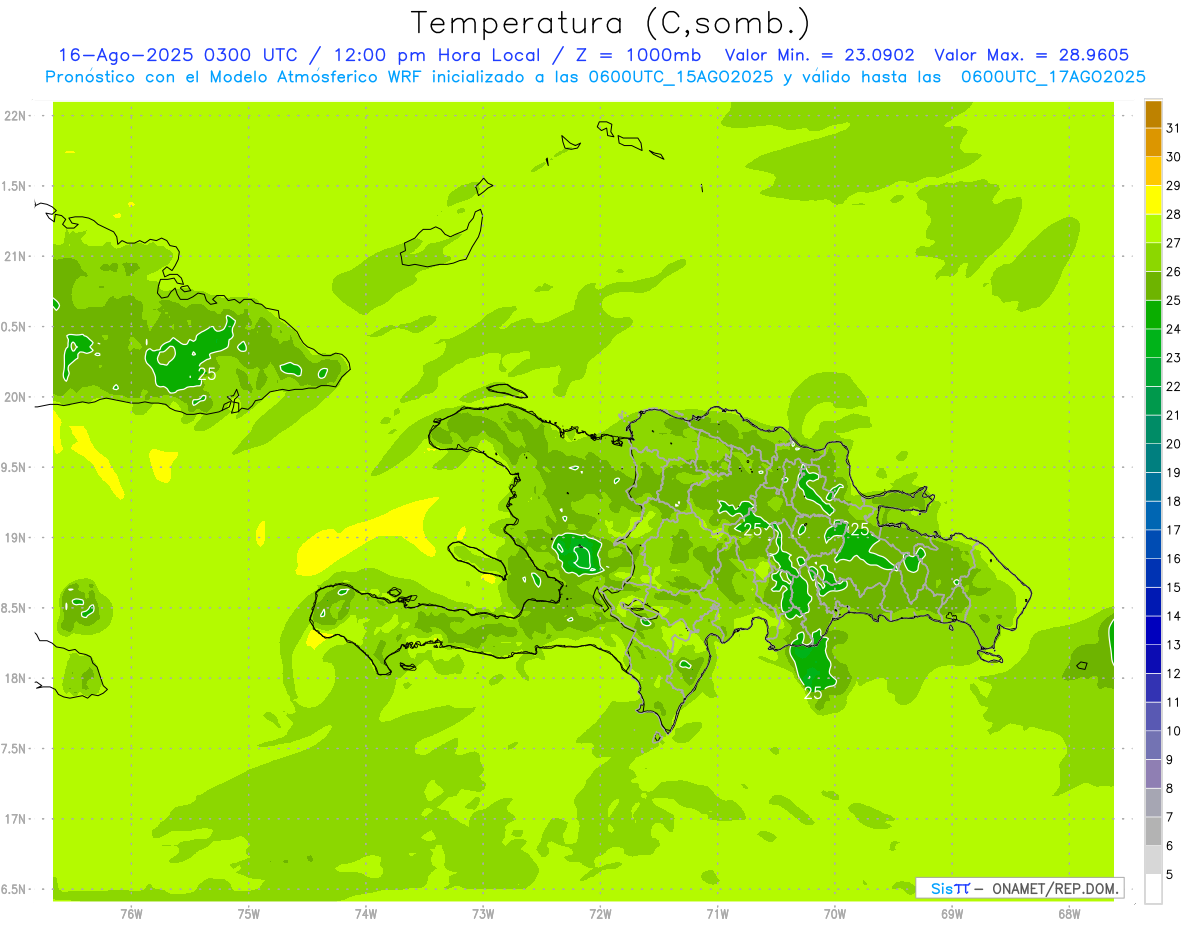Click the "73W" longitude label
The width and height of the screenshot is (1200, 927).
483,914
